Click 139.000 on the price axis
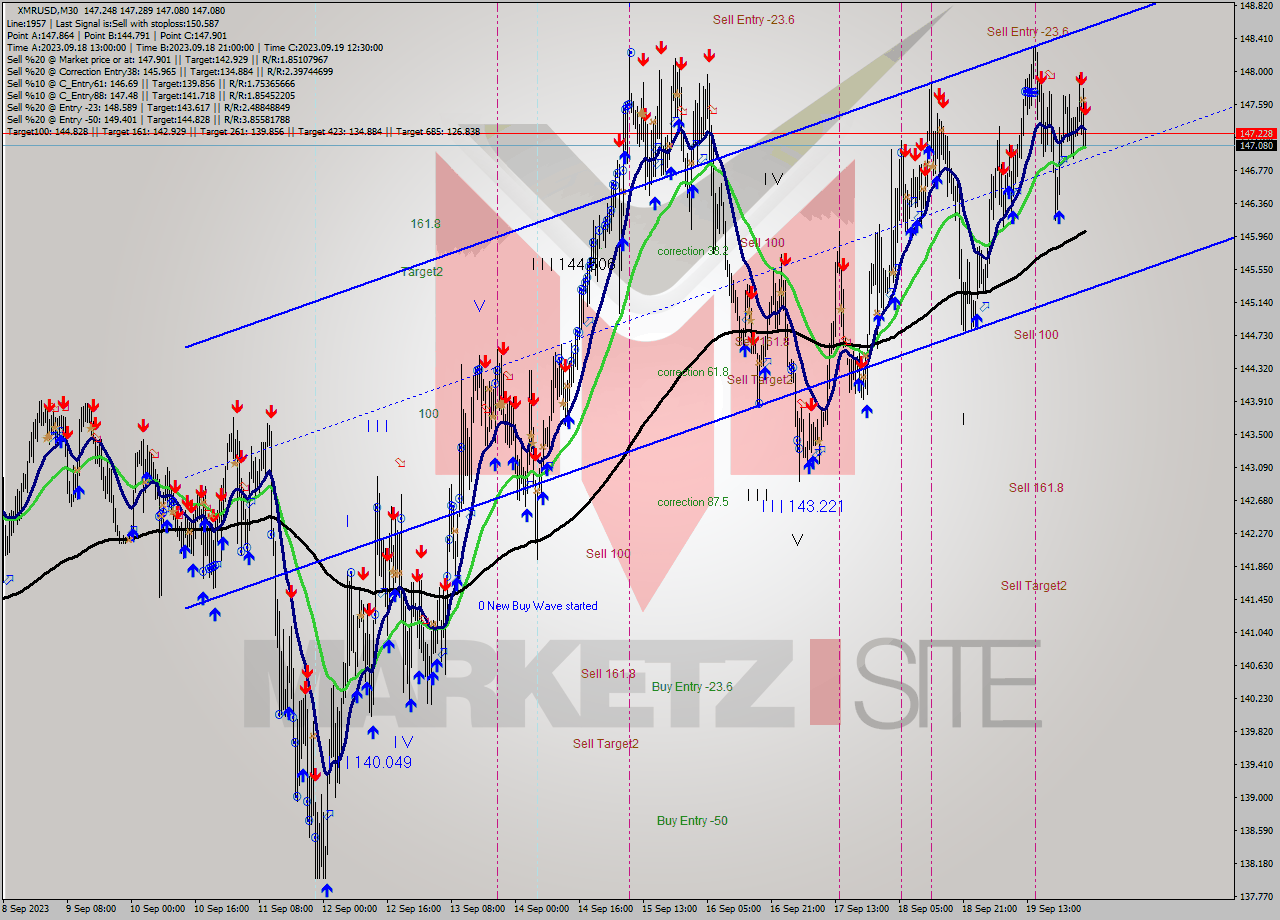 click(x=1254, y=798)
